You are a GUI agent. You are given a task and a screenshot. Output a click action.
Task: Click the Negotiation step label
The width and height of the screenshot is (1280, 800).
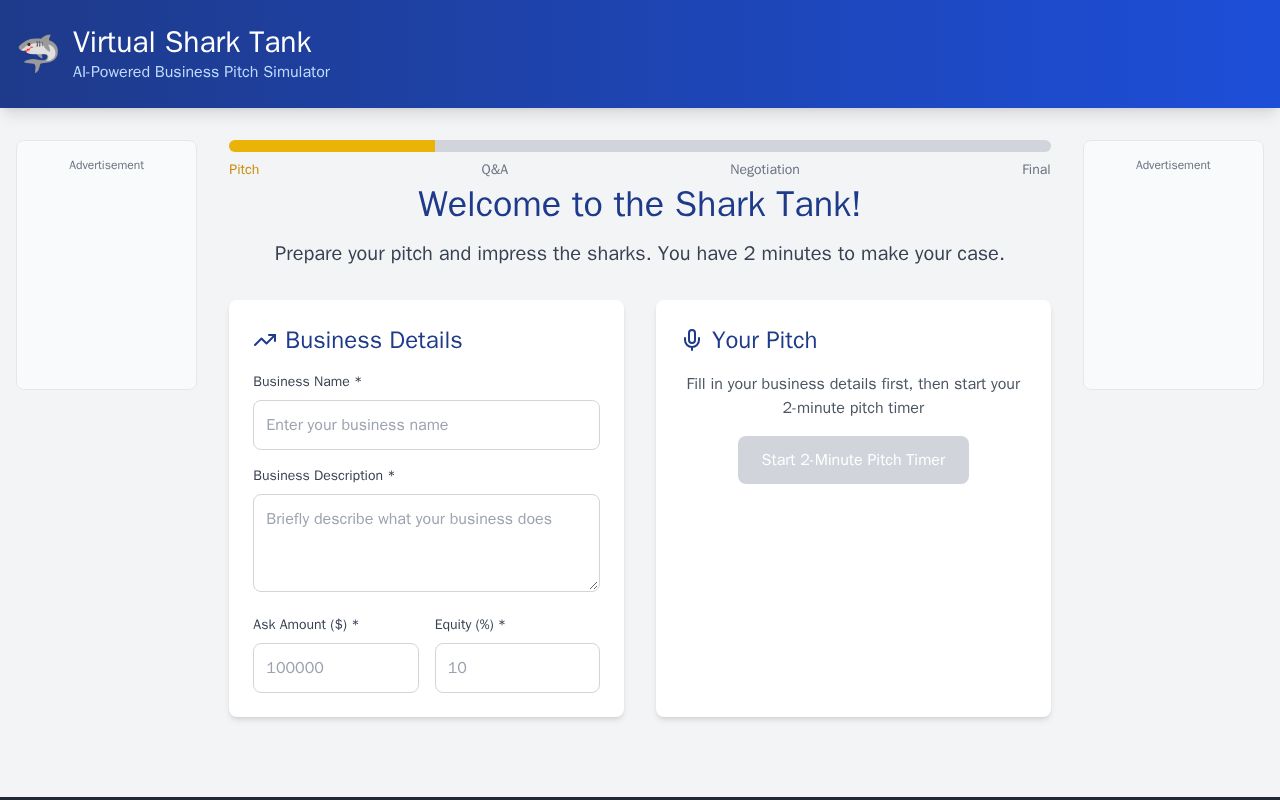(765, 170)
